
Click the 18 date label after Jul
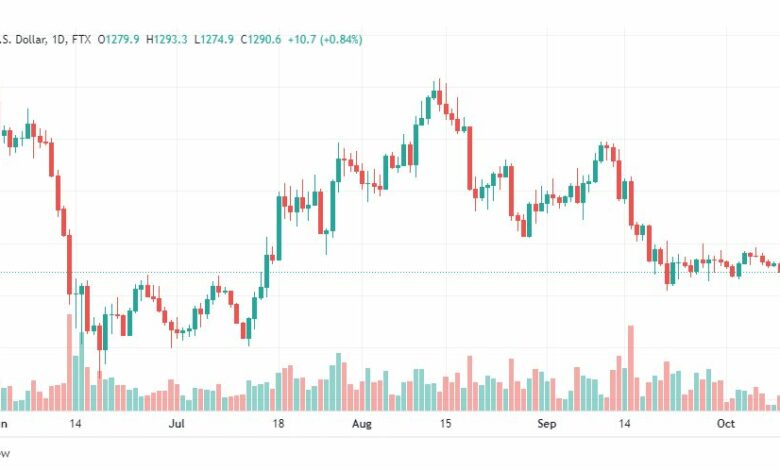point(278,424)
